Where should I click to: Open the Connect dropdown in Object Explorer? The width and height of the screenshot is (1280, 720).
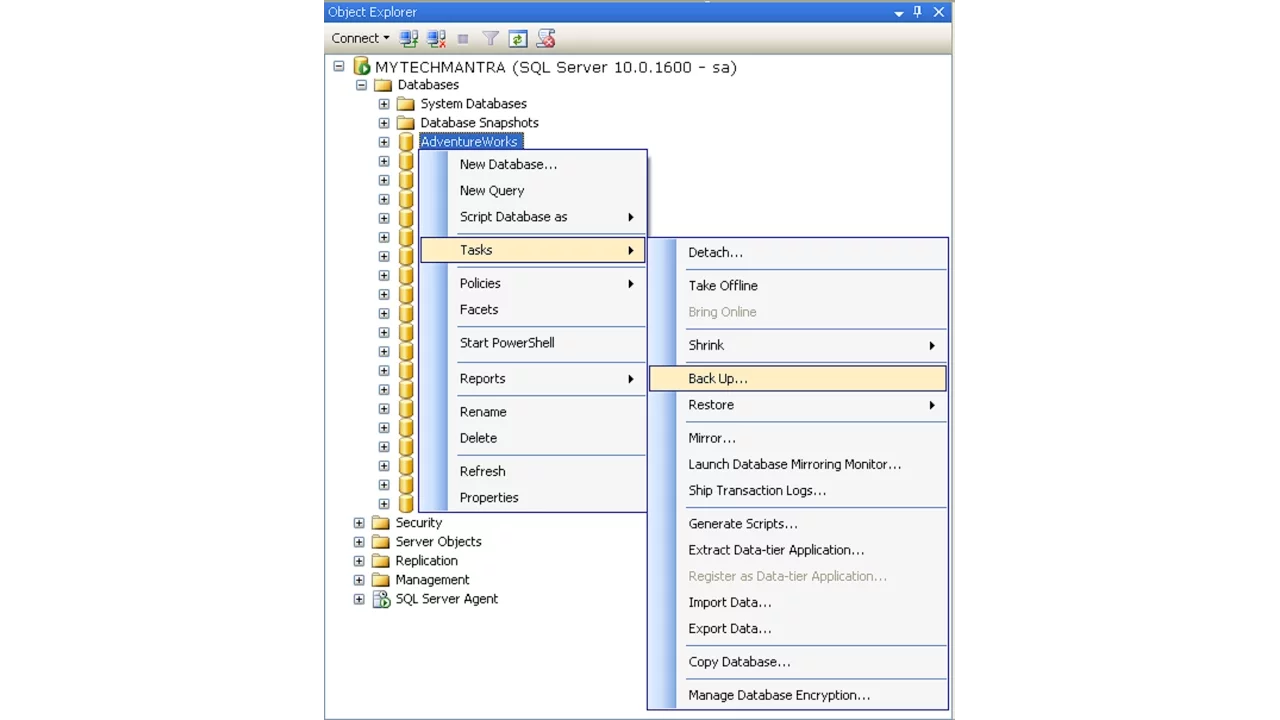pos(360,38)
